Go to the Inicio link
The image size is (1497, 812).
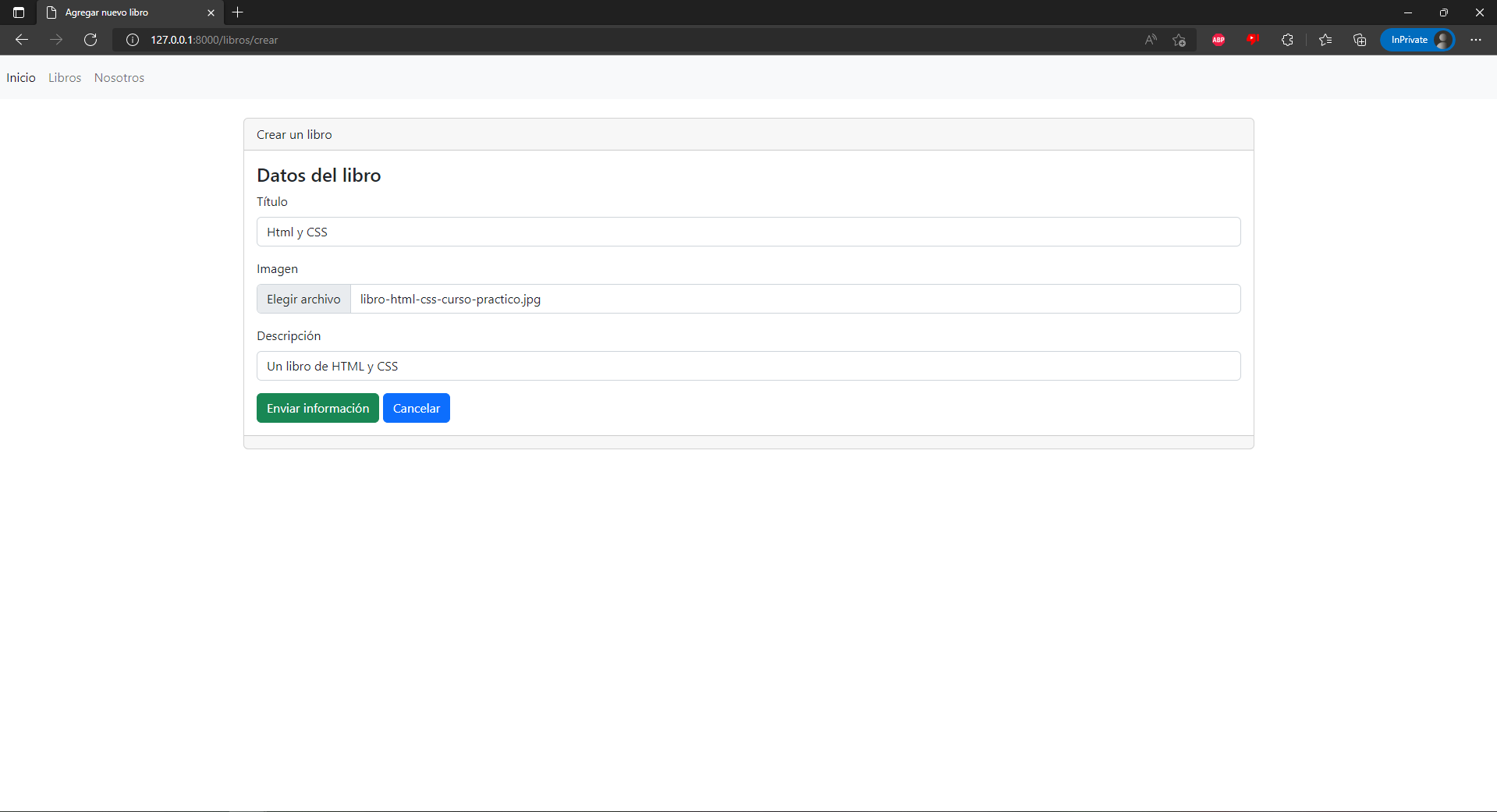(x=21, y=77)
